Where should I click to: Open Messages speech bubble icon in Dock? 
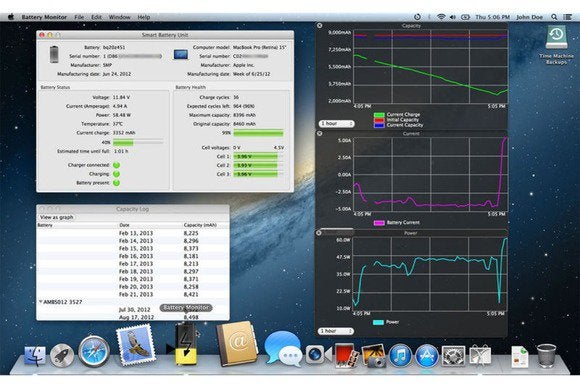point(283,349)
